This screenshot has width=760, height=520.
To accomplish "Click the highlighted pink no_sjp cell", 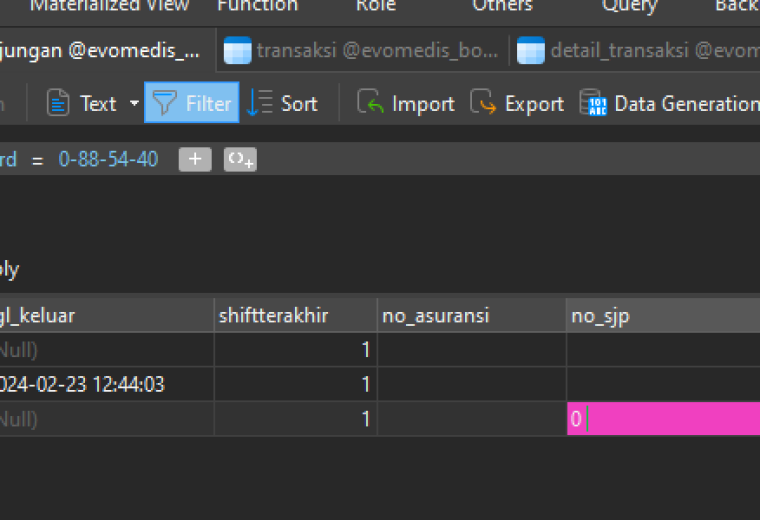I will (x=664, y=419).
